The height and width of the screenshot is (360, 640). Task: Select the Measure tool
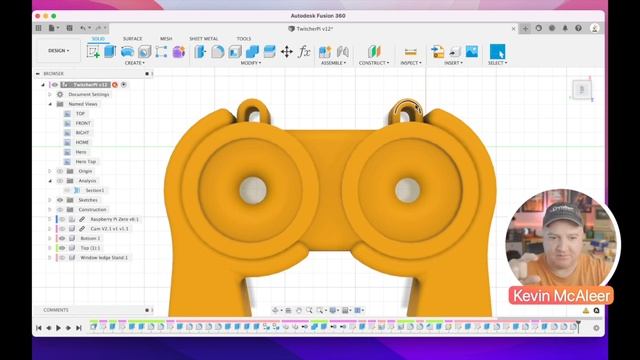coord(411,52)
